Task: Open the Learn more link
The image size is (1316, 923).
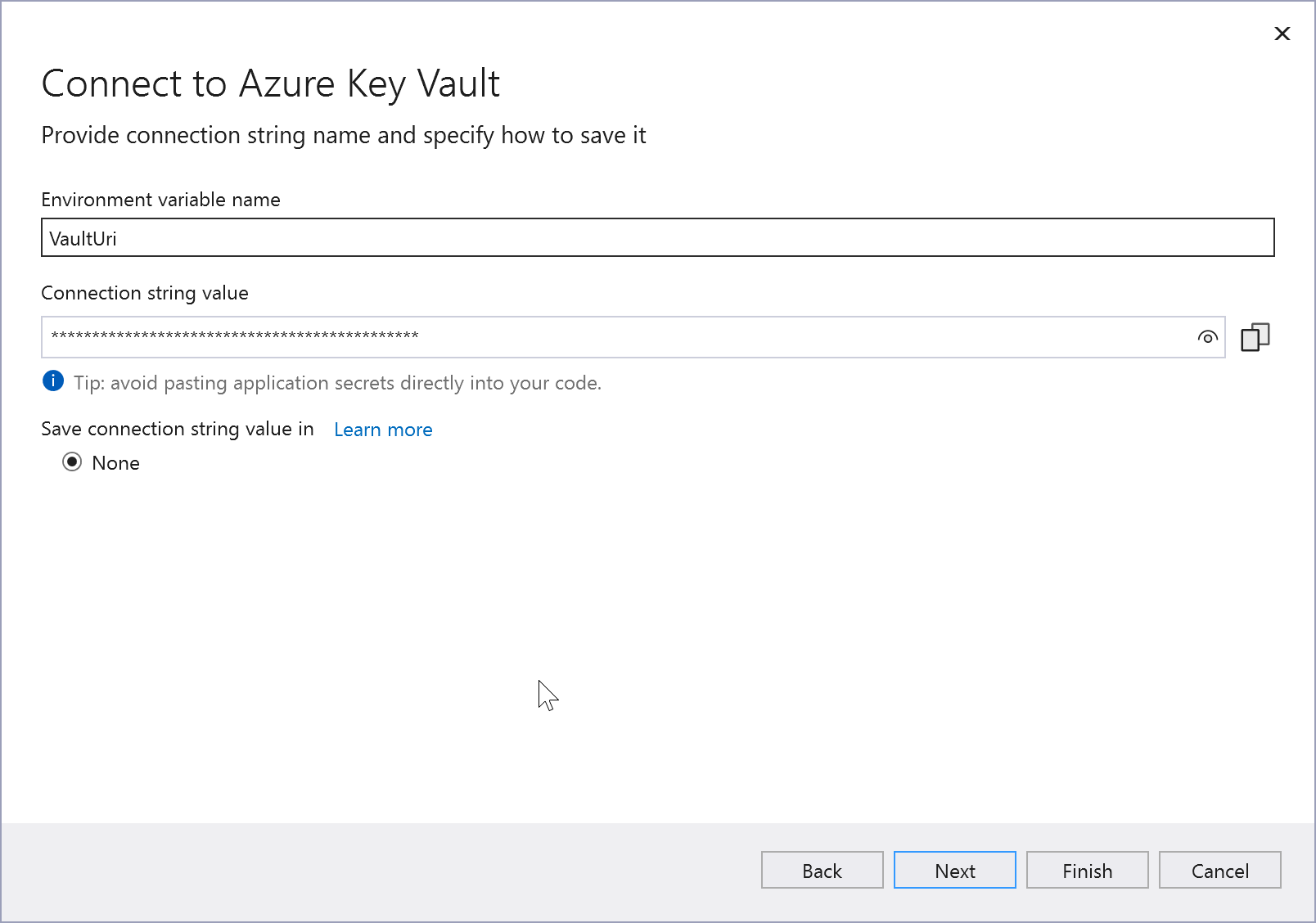Action: [x=382, y=429]
